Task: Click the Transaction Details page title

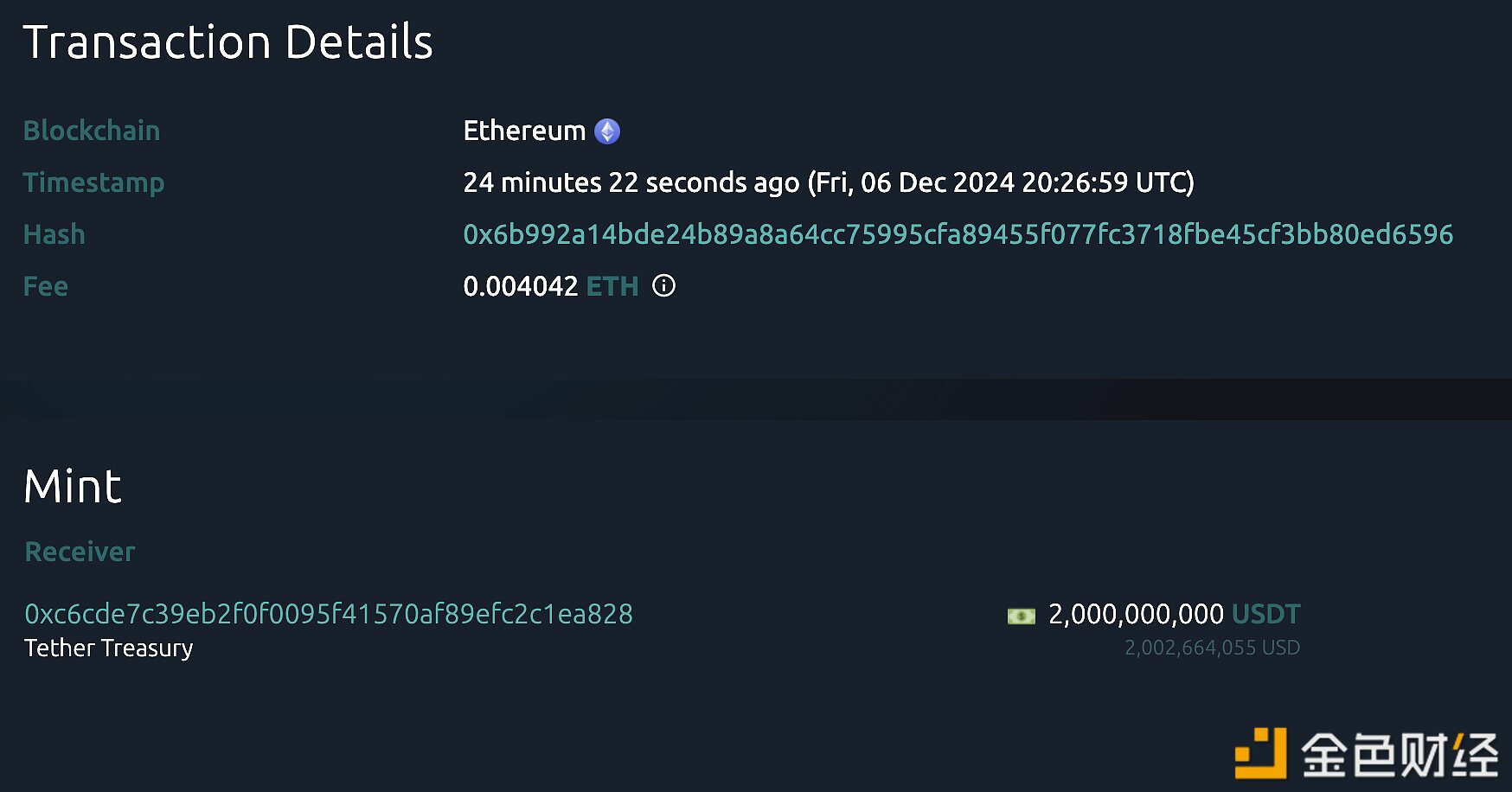Action: click(x=229, y=40)
